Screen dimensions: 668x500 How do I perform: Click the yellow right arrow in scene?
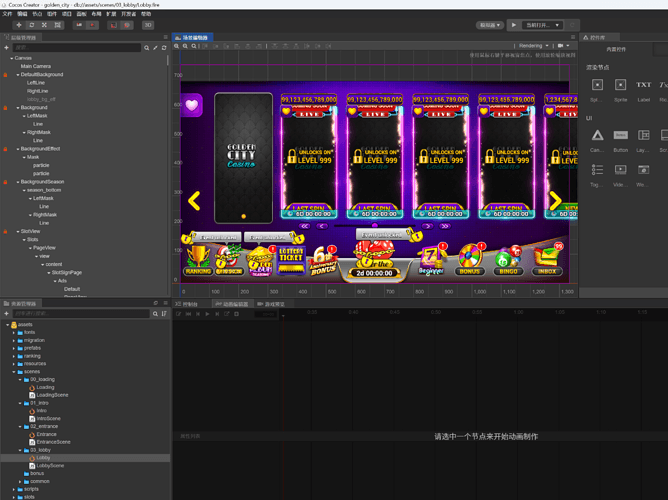[x=555, y=201]
